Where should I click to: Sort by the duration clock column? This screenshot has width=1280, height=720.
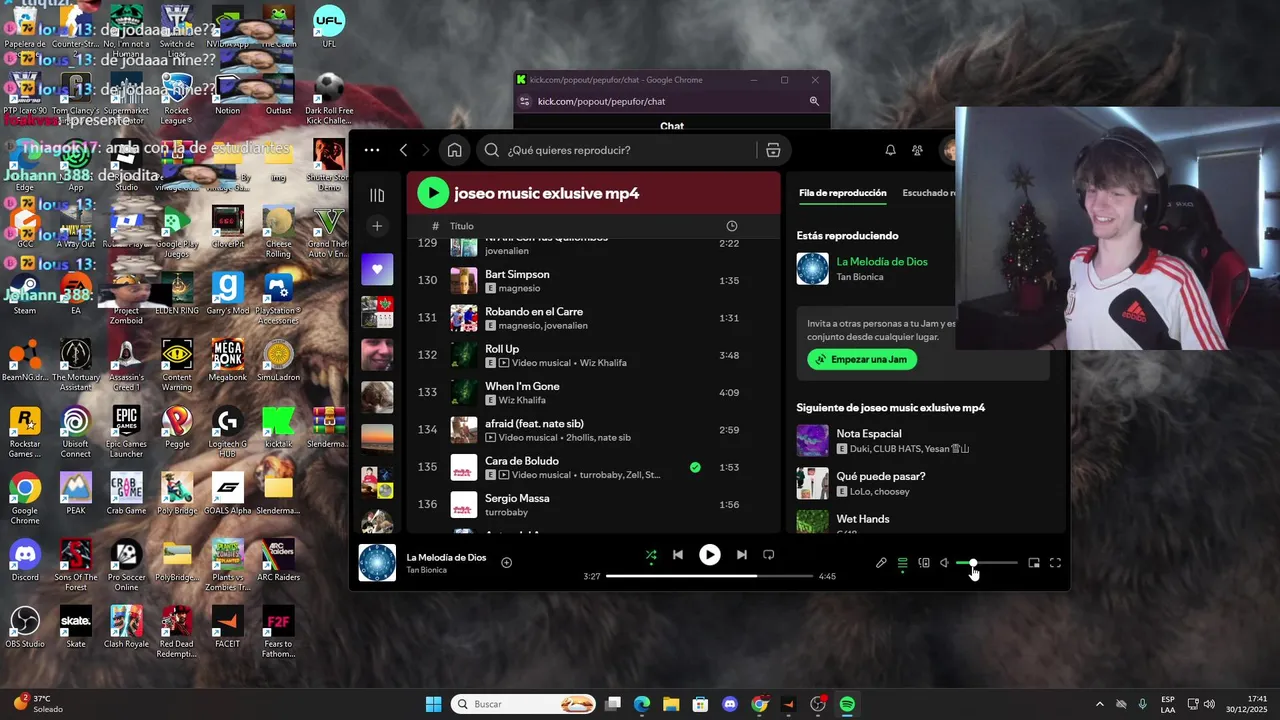click(731, 226)
